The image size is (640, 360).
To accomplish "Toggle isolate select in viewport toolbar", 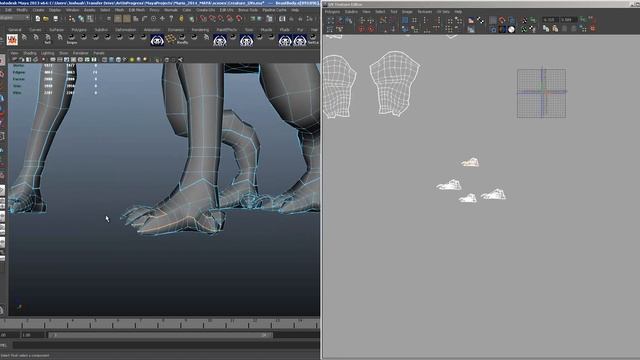I will click(x=157, y=59).
